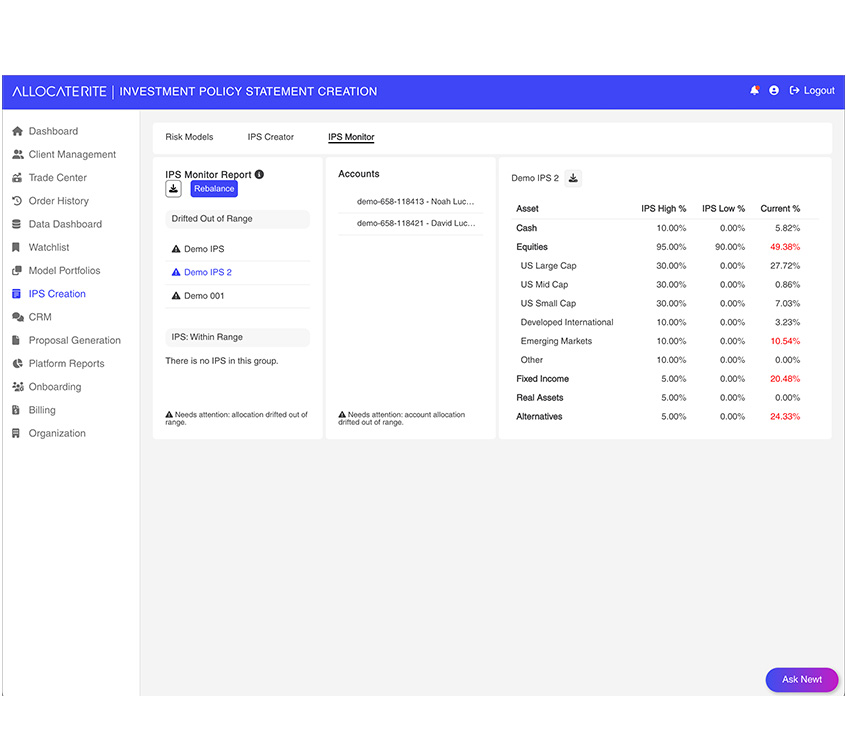
Task: Collapse the Equities asset row
Action: [x=531, y=246]
